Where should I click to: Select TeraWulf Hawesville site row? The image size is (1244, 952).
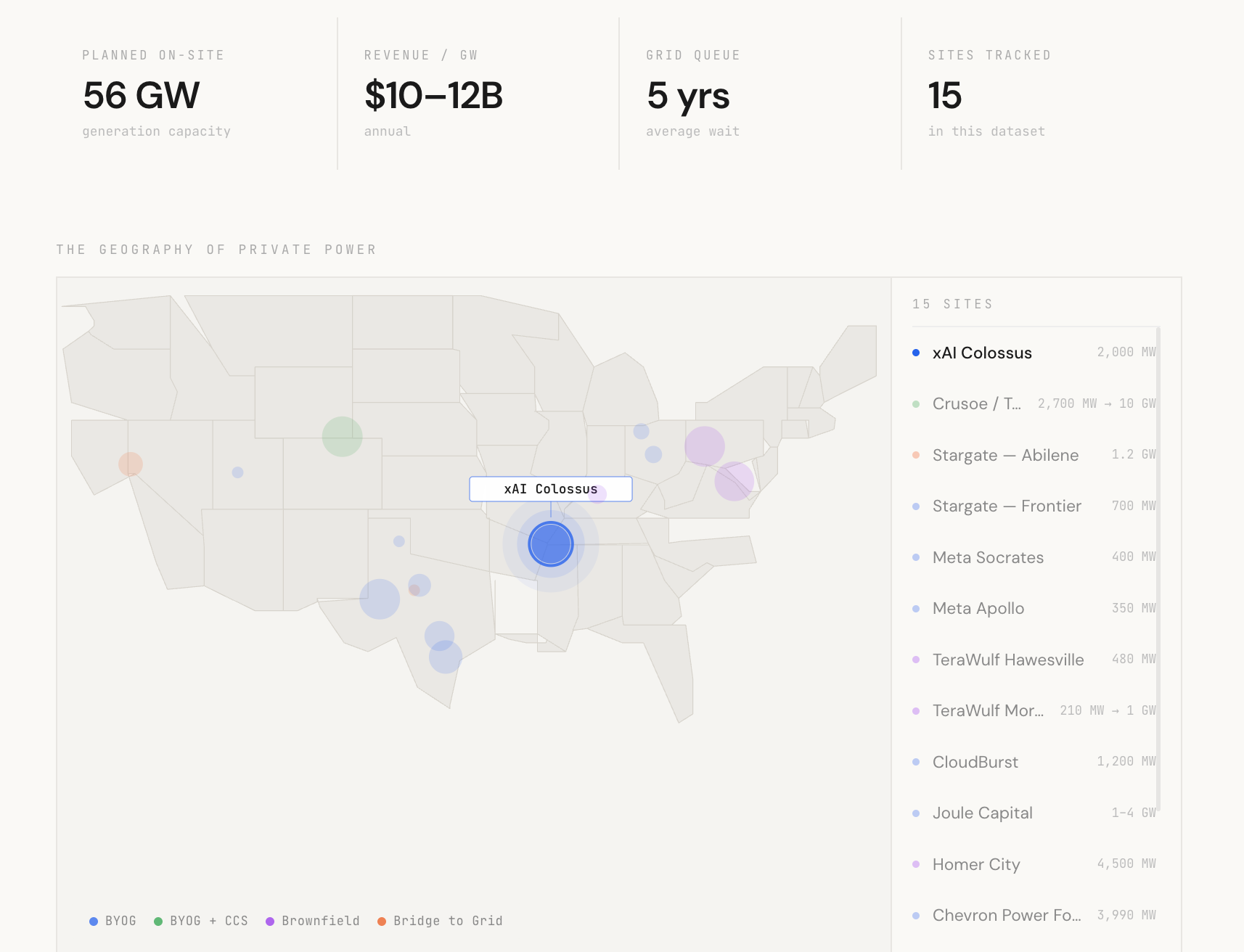point(1034,660)
